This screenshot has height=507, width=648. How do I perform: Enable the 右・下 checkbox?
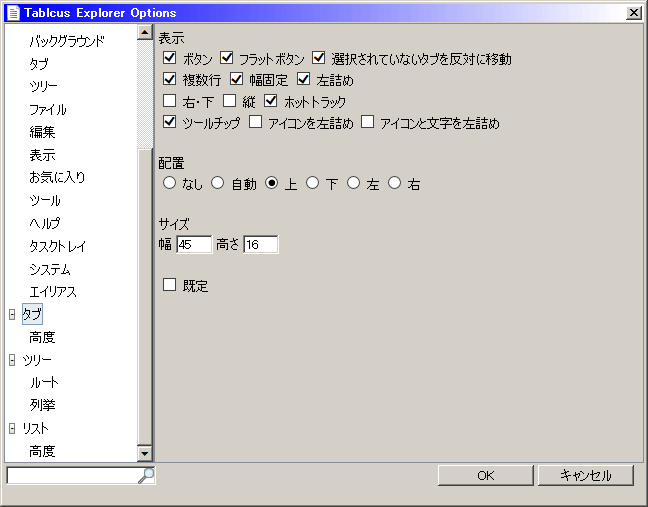click(x=170, y=101)
